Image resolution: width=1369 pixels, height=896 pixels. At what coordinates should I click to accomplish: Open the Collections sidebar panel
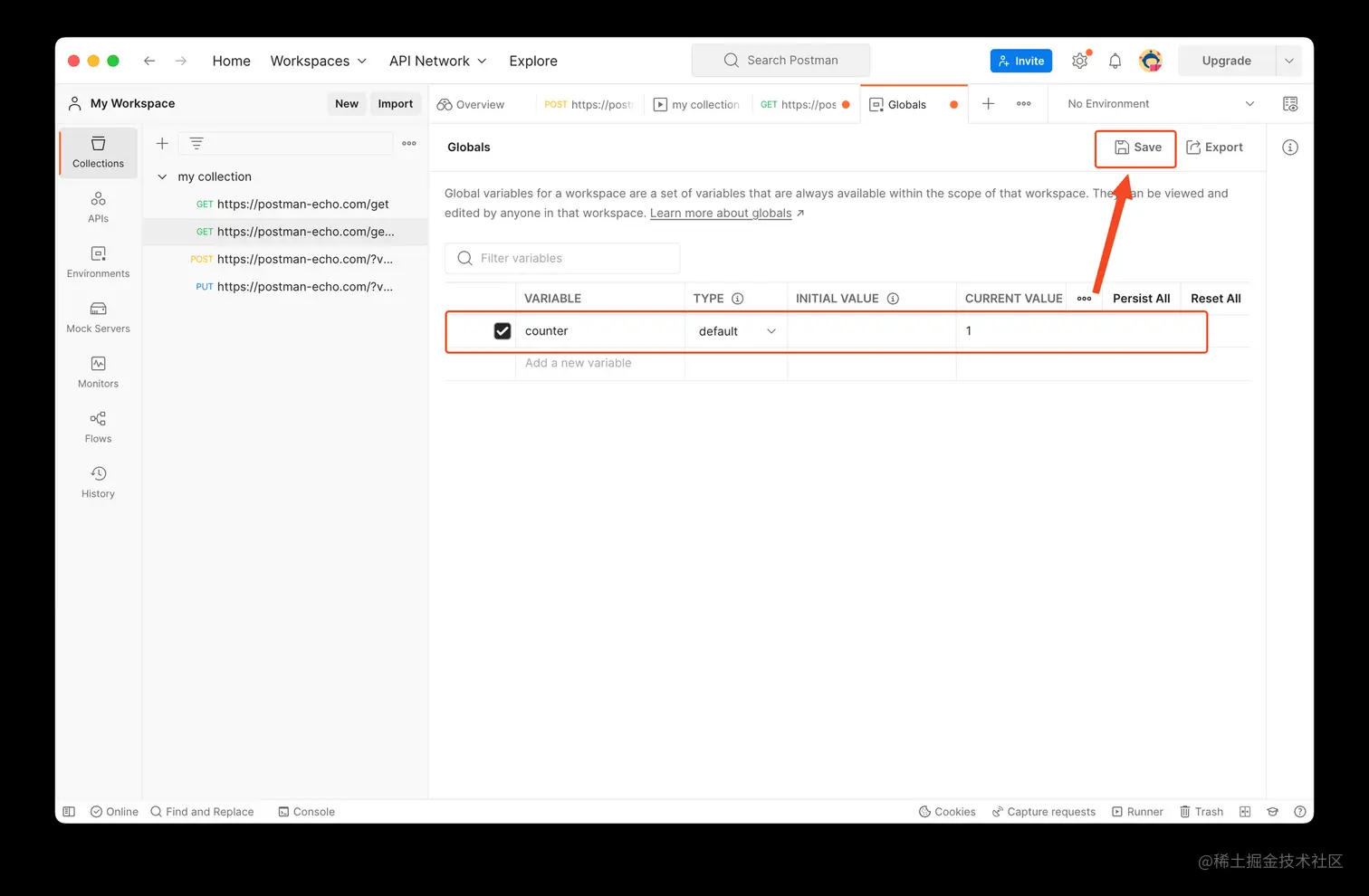pos(98,152)
